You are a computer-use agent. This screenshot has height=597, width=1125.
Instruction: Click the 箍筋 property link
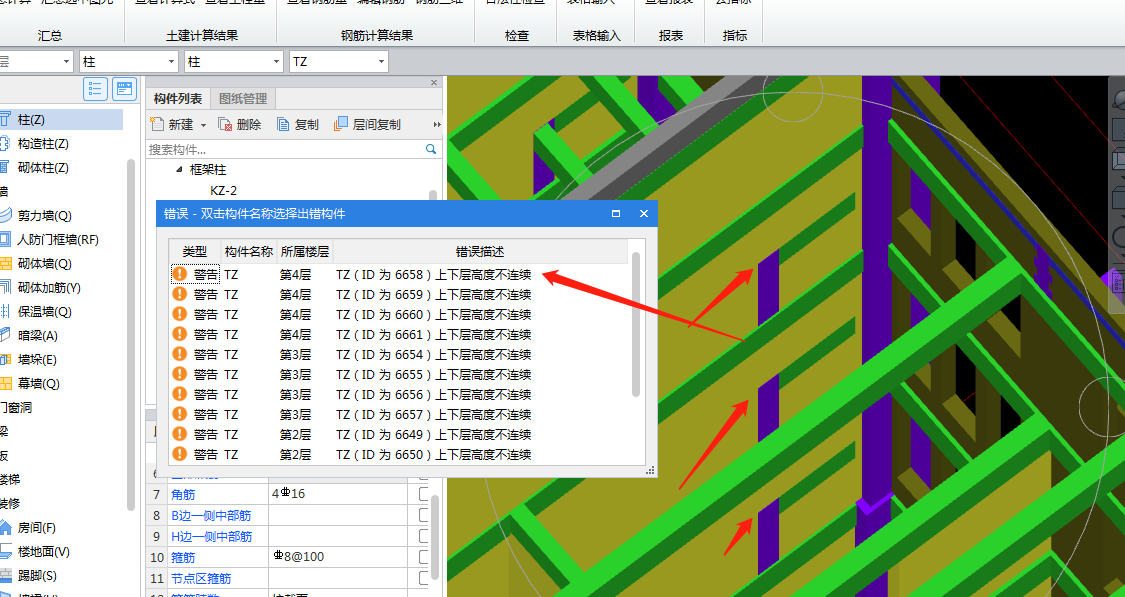point(183,557)
